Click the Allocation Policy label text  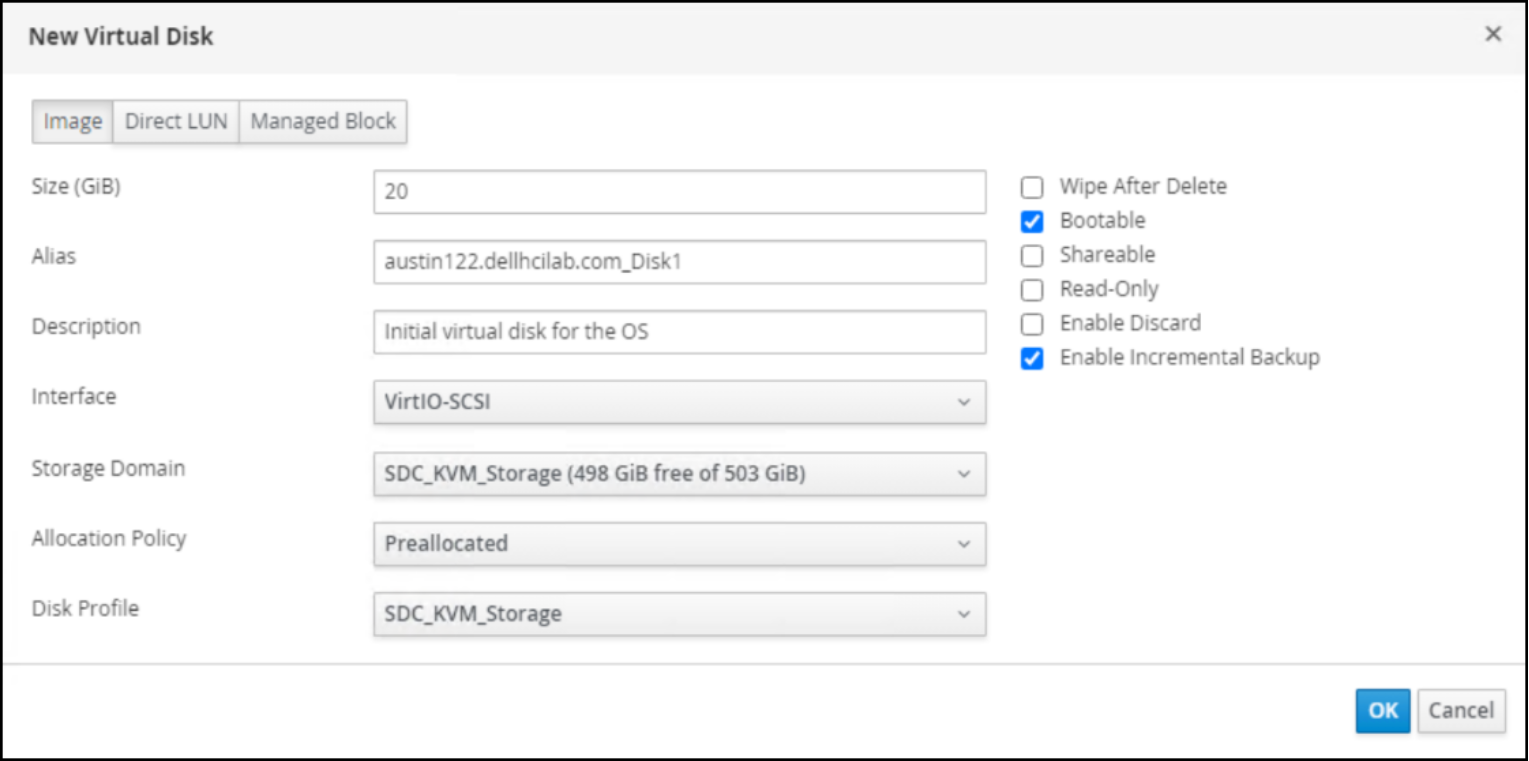coord(109,538)
